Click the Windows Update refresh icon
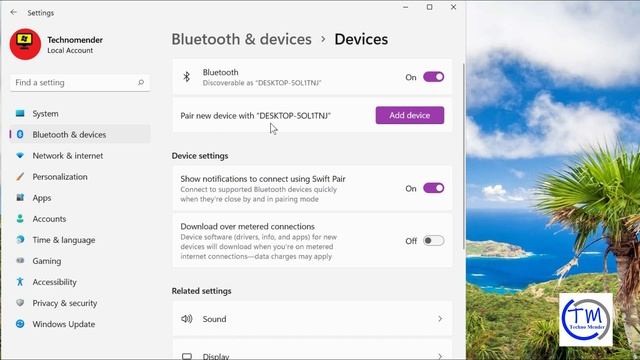 coord(20,324)
